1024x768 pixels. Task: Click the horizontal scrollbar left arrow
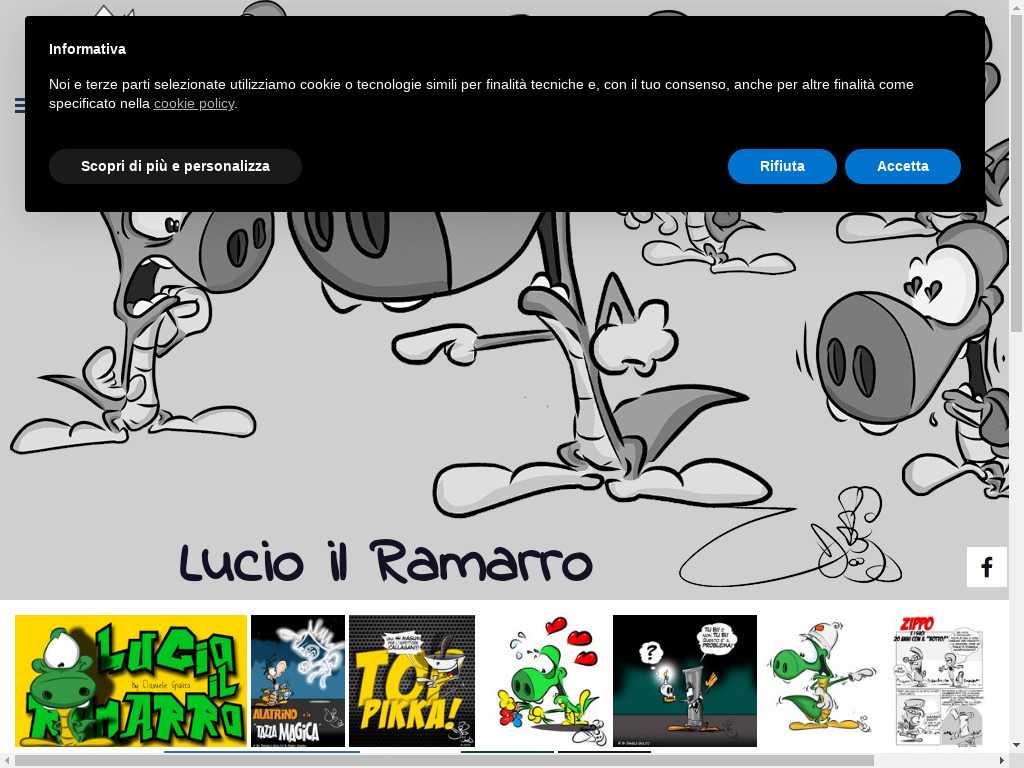click(7, 761)
